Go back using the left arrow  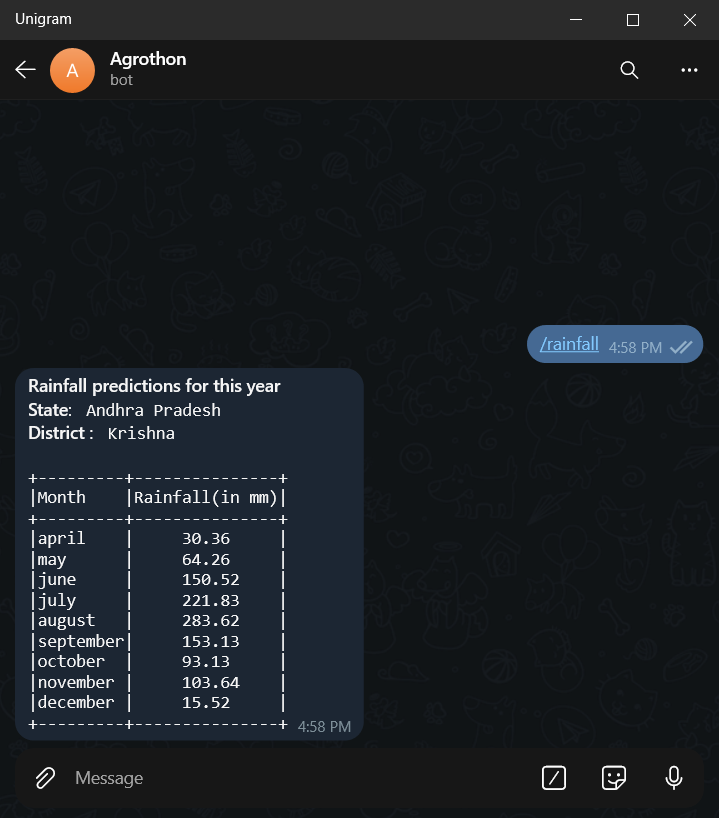pos(25,69)
